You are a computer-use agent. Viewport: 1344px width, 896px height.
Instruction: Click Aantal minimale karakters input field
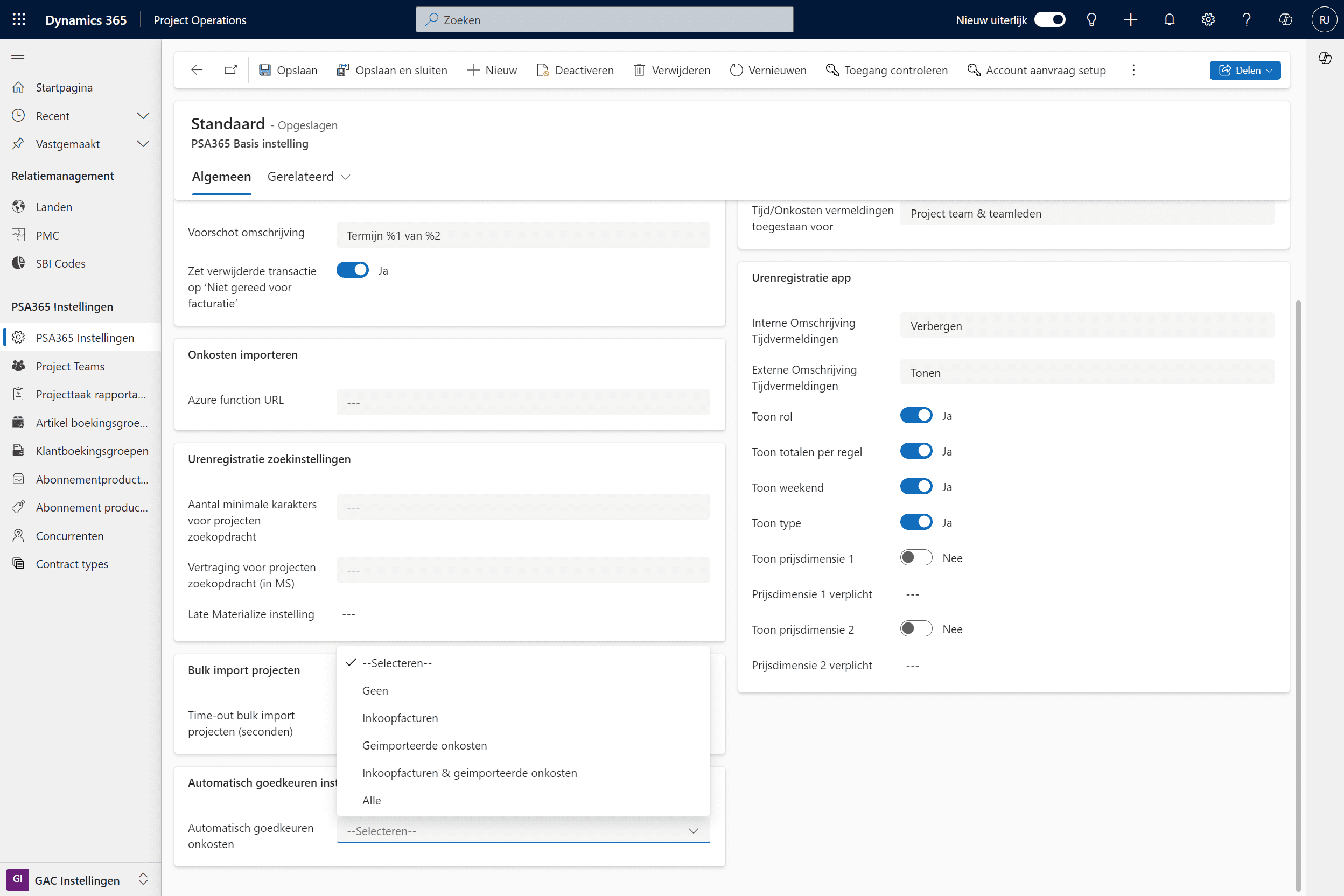click(523, 506)
